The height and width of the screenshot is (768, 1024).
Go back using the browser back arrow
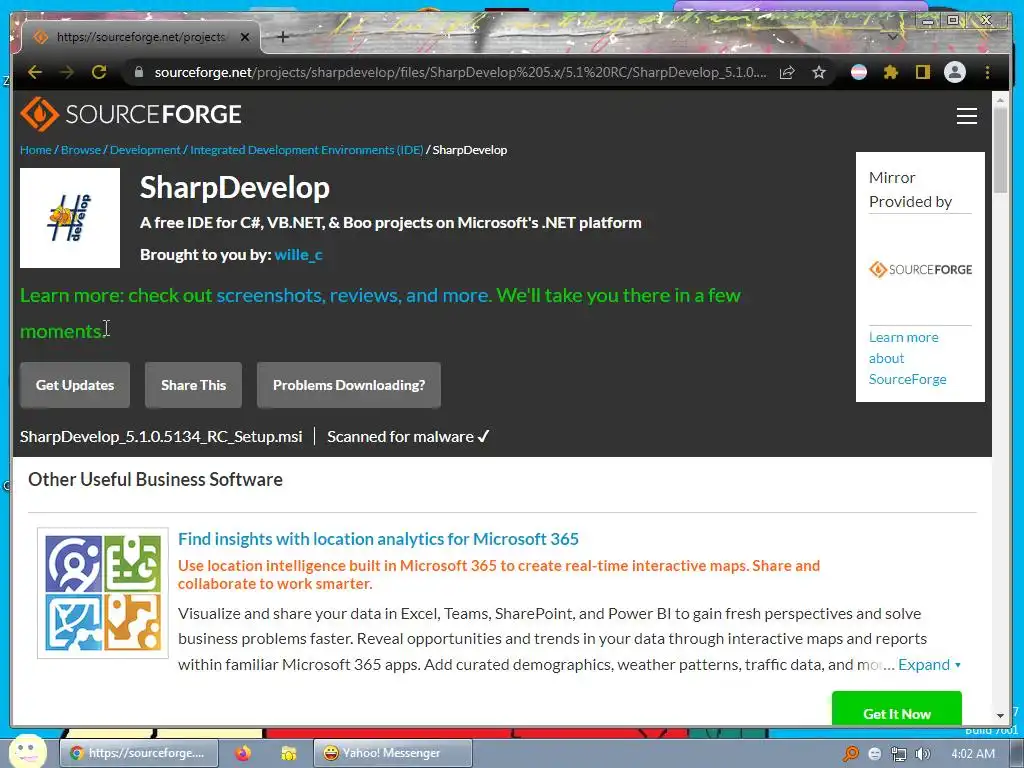tap(35, 72)
